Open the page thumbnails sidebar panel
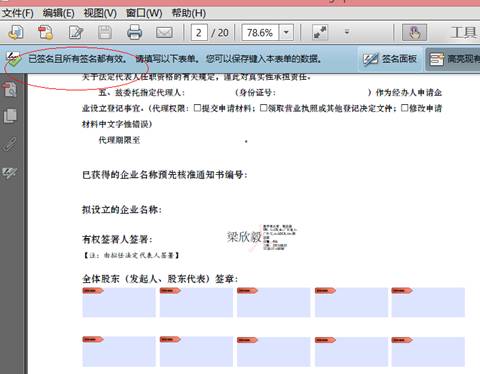The image size is (480, 374). coord(10,116)
